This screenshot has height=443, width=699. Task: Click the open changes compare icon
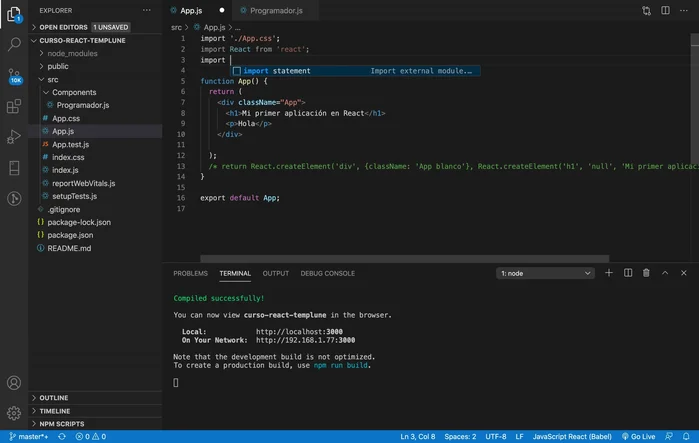pos(646,10)
